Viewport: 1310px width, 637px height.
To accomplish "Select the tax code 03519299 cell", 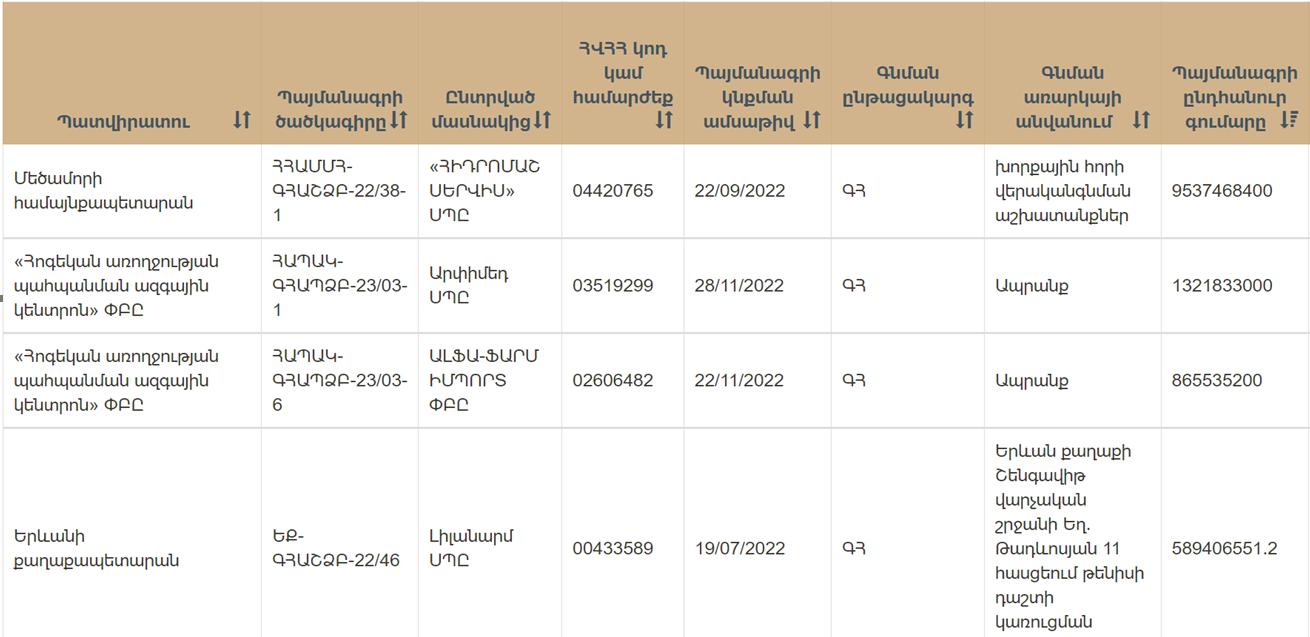I will point(623,286).
